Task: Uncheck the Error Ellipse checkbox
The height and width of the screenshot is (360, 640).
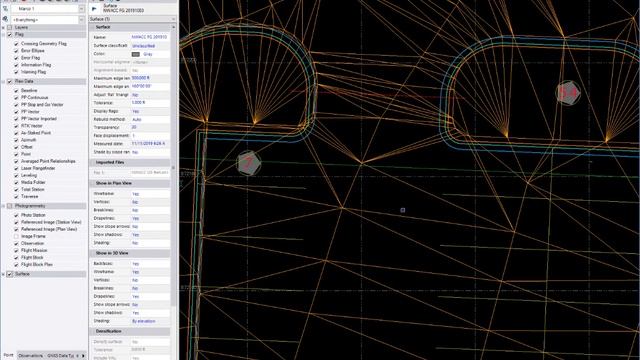Action: coord(16,51)
